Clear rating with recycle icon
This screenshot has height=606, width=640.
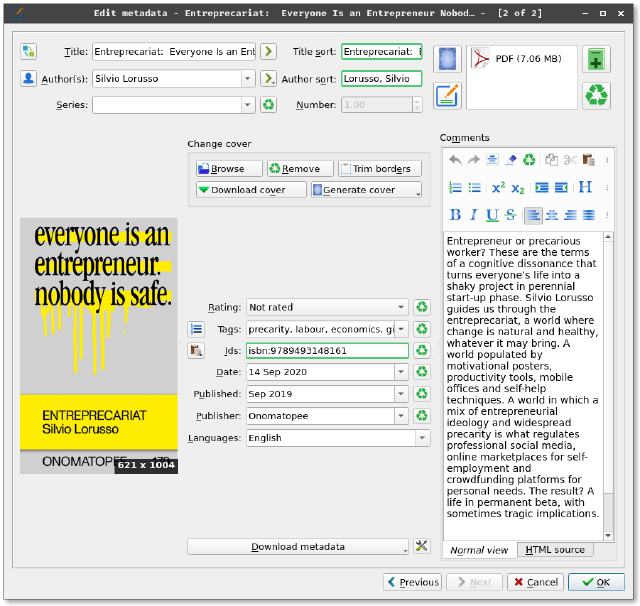click(422, 307)
